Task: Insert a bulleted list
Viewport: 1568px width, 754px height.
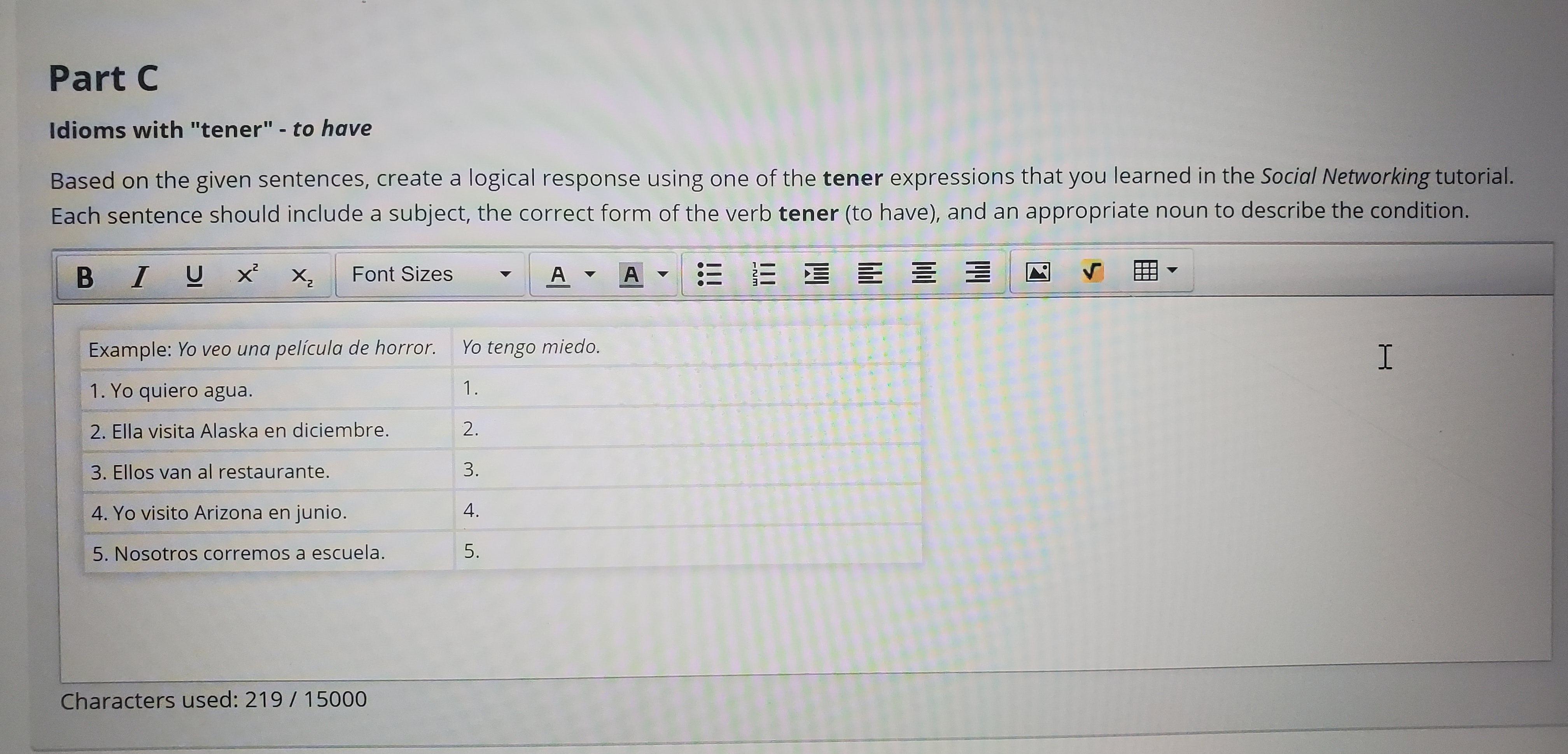Action: click(709, 274)
